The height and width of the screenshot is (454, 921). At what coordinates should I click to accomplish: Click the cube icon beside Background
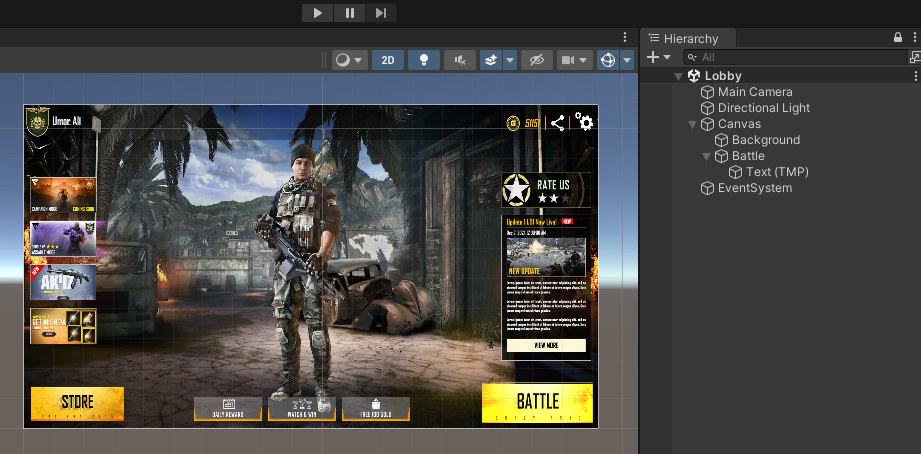coord(721,140)
